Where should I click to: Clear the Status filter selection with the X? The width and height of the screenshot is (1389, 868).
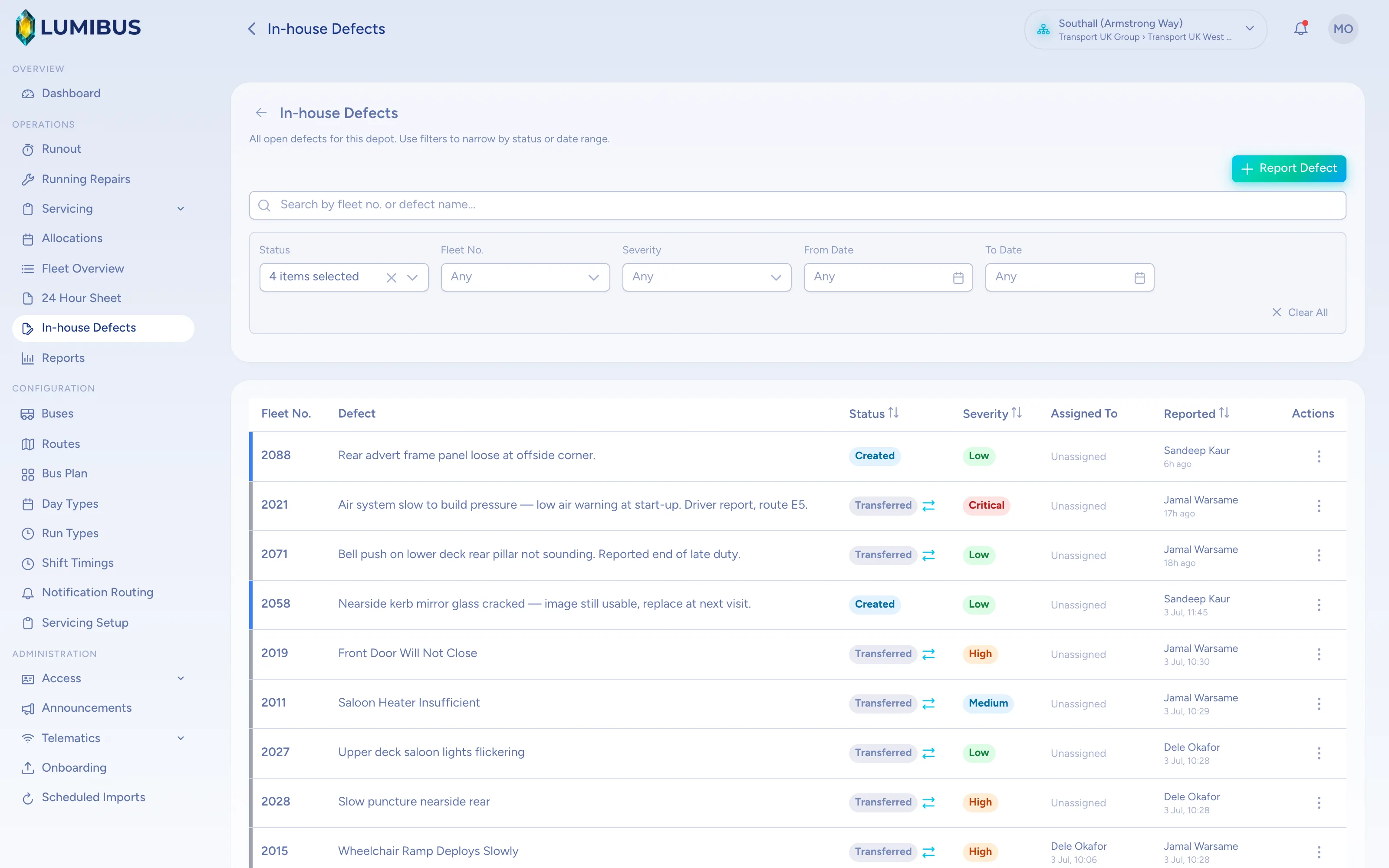click(x=391, y=278)
